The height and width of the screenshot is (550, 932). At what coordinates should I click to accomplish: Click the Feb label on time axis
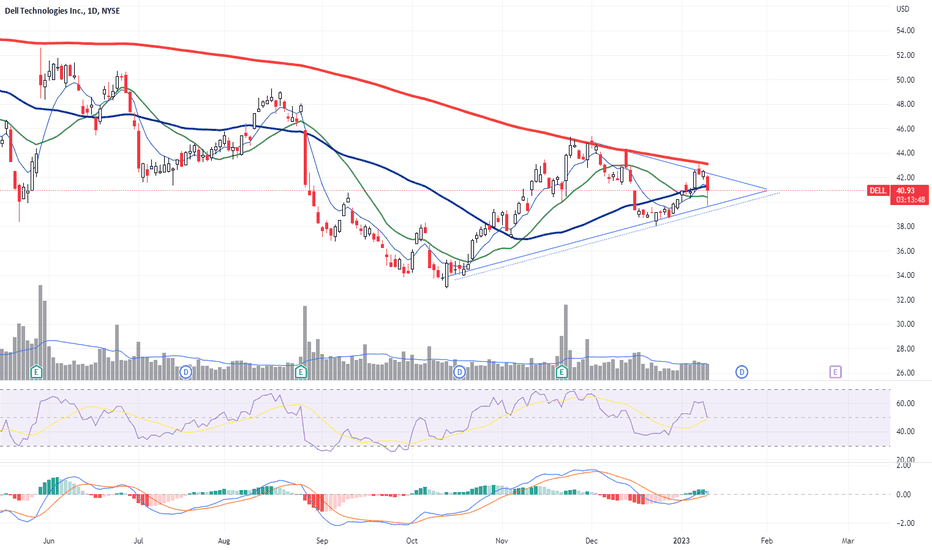pos(767,541)
